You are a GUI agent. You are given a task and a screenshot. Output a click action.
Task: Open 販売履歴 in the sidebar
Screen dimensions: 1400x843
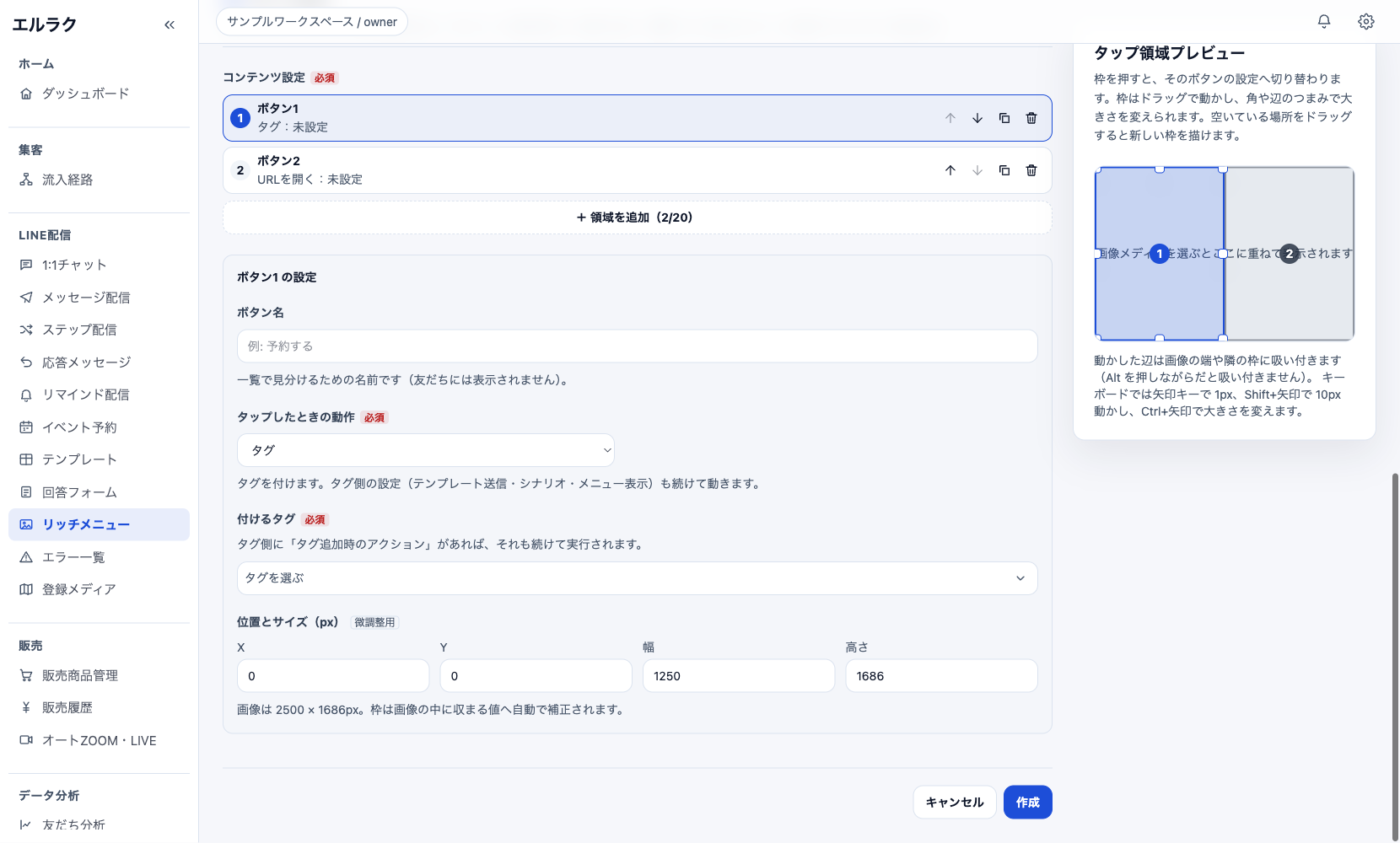coord(99,708)
